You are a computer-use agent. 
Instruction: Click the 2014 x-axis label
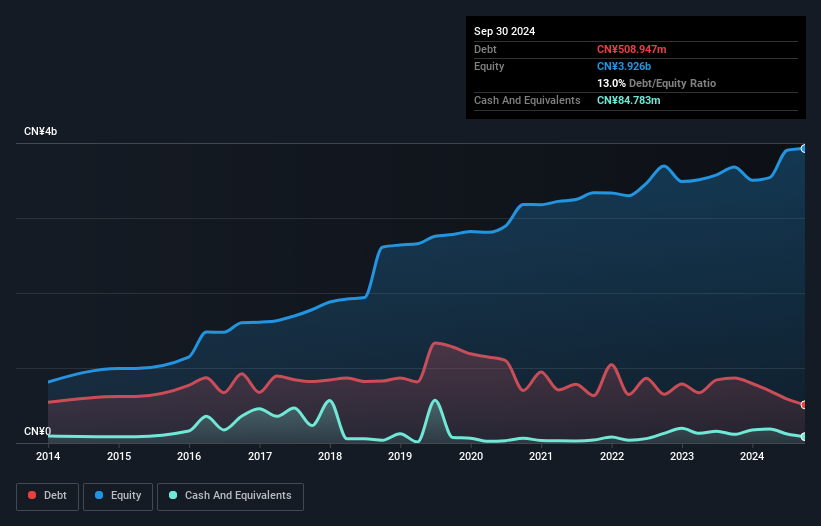coord(48,456)
